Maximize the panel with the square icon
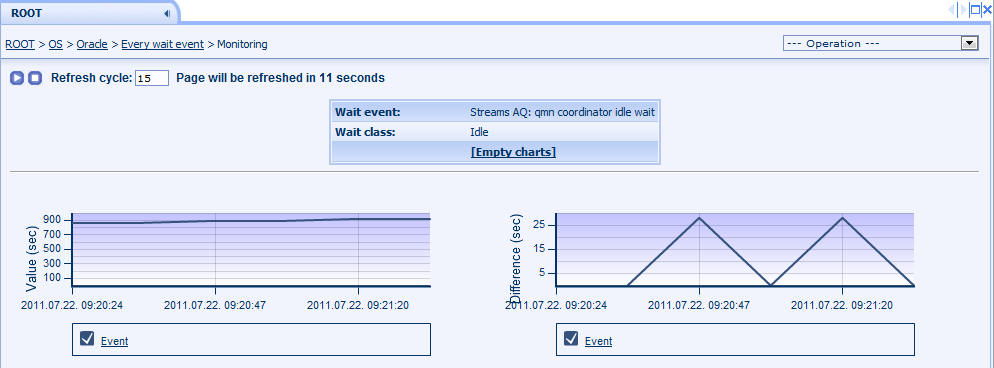The image size is (994, 368). (x=976, y=10)
